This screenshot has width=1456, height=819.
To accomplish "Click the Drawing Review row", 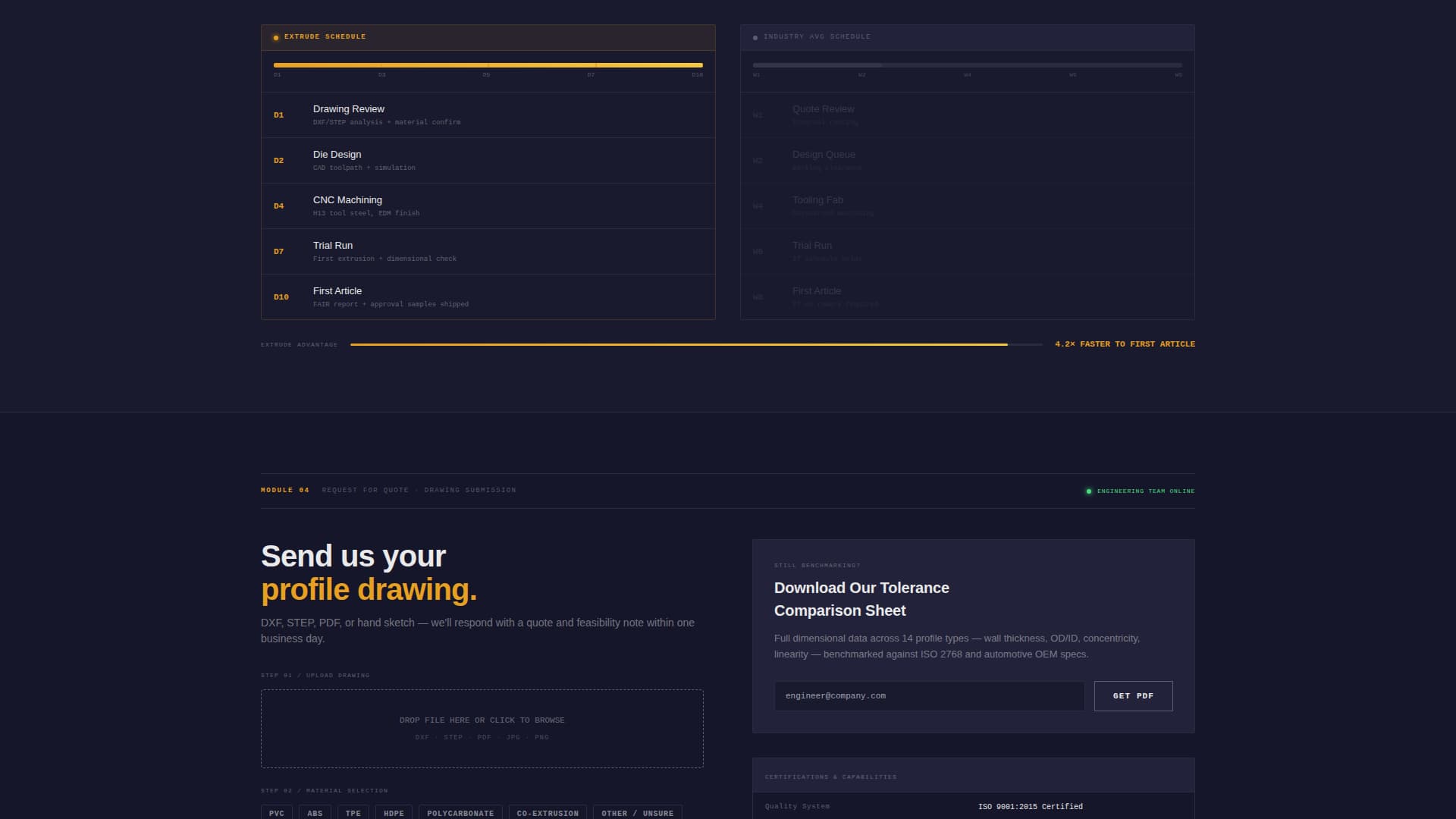I will pyautogui.click(x=488, y=115).
